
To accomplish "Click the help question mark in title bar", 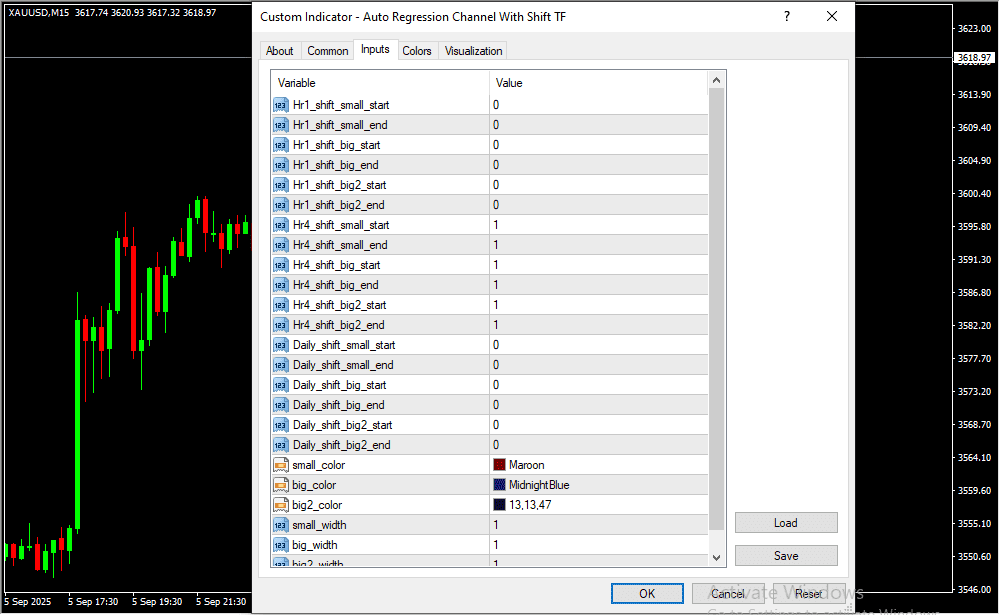I will (787, 17).
